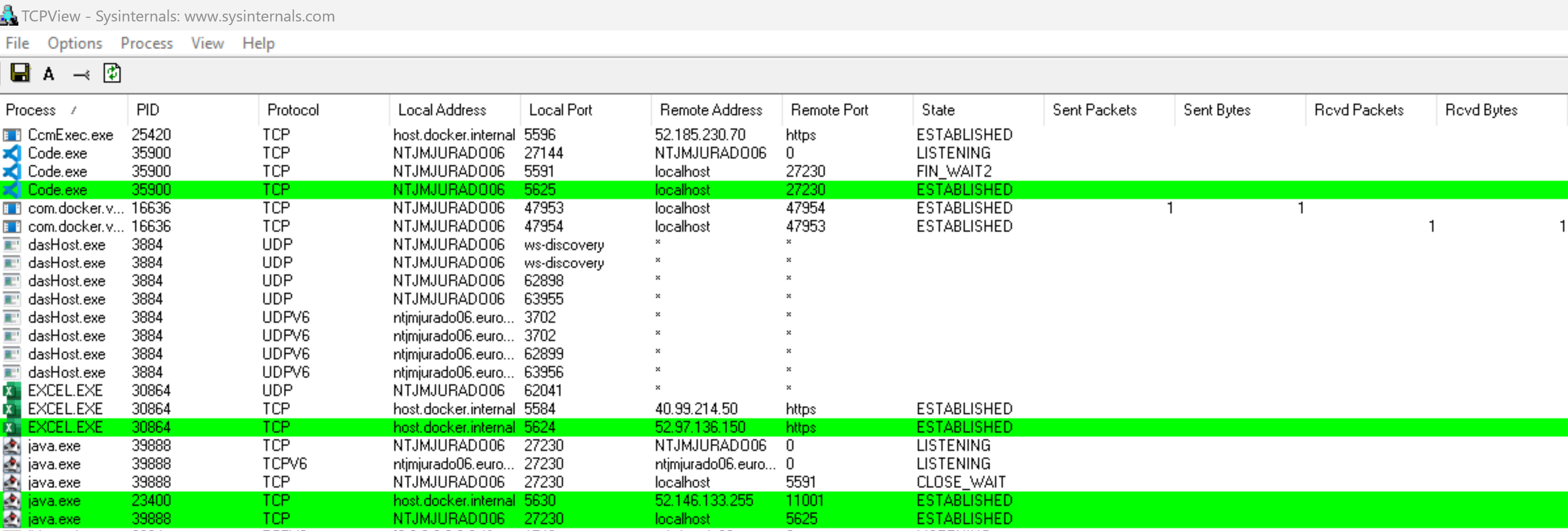The width and height of the screenshot is (1568, 531).
Task: Click the local port 63956 cell
Action: 543,372
